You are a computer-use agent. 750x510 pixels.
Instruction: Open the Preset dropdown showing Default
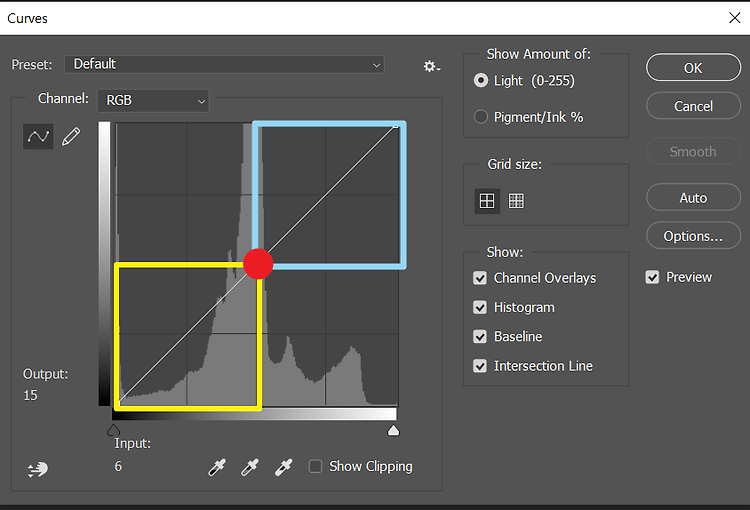pyautogui.click(x=224, y=64)
